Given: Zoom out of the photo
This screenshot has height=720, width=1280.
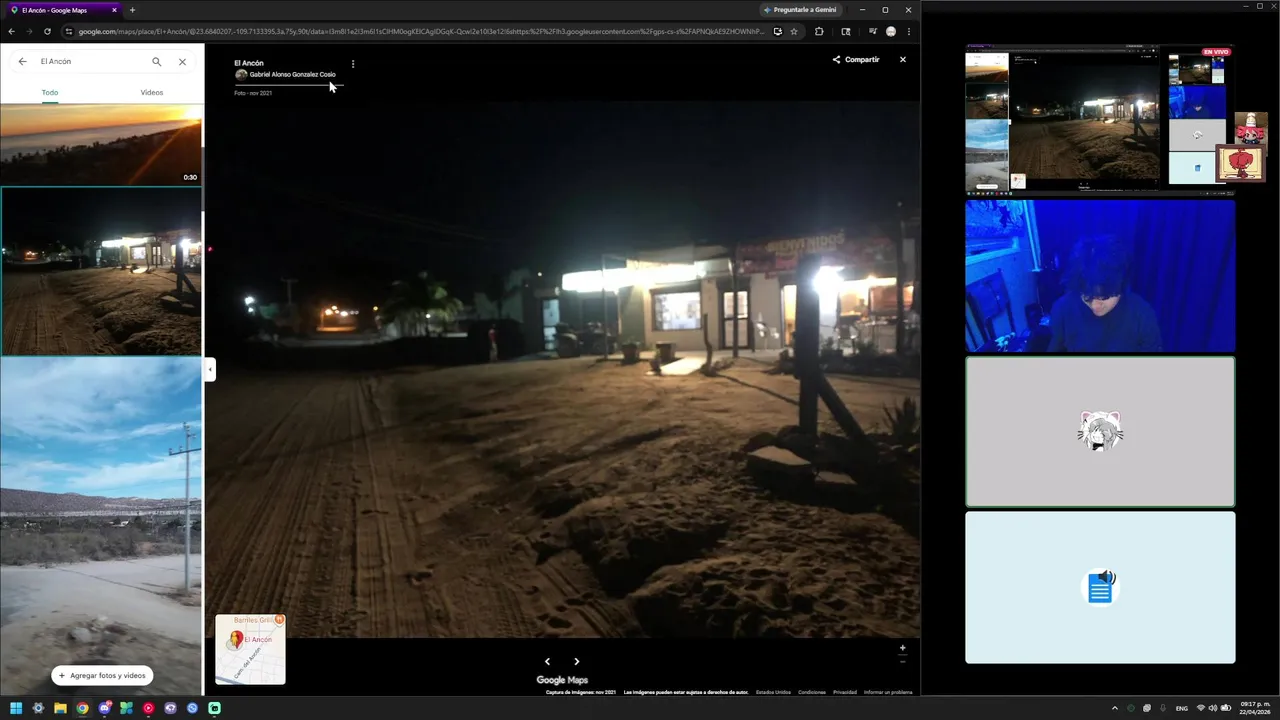Looking at the screenshot, I should click(902, 661).
